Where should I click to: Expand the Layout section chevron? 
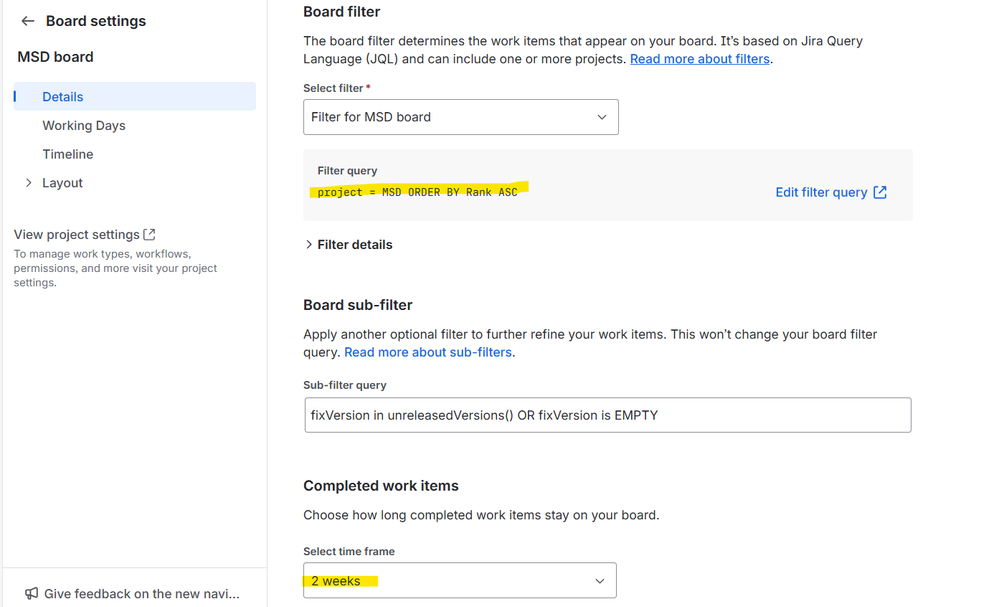coord(28,183)
